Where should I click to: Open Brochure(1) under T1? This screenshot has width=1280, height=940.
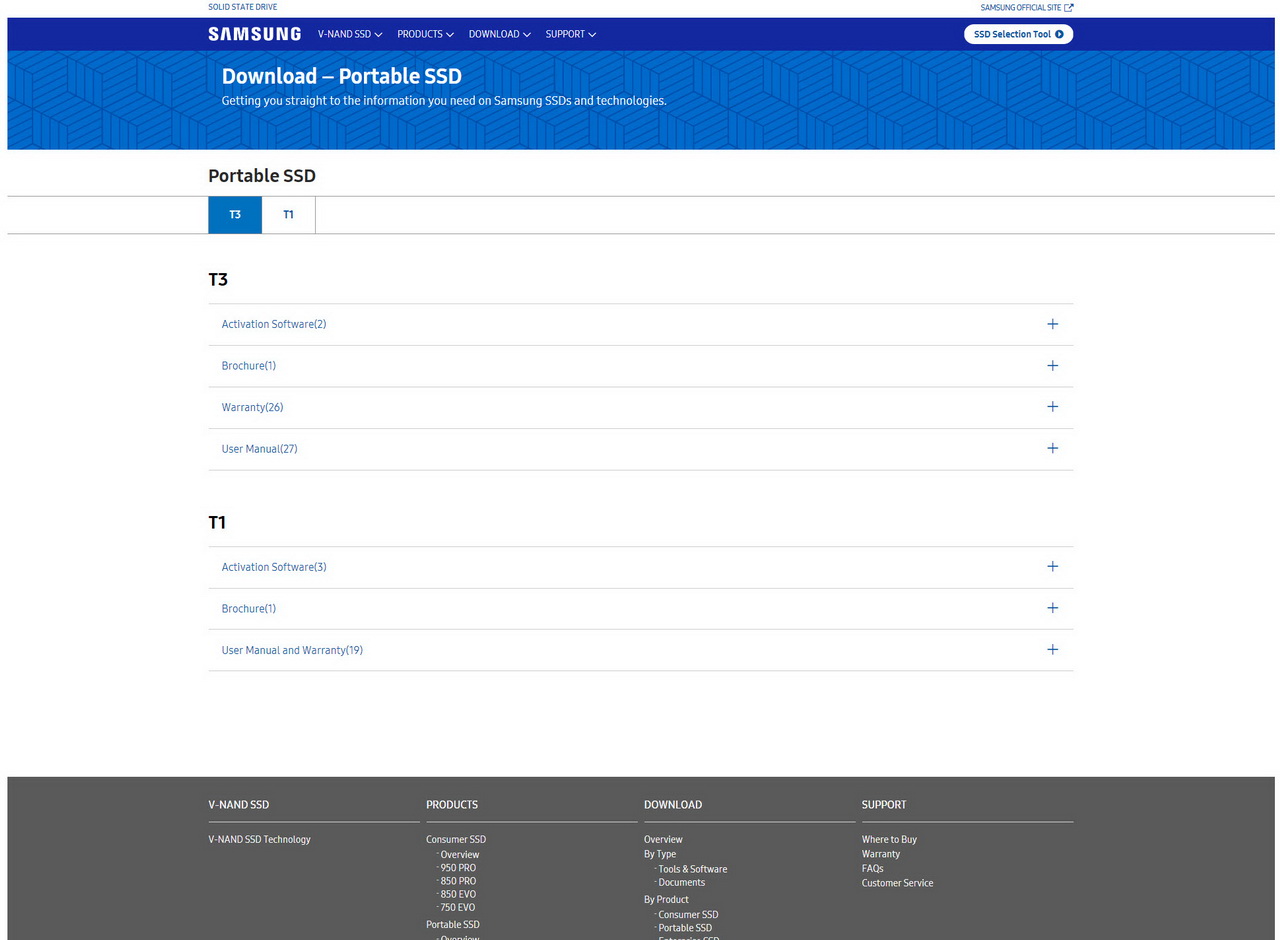[249, 608]
